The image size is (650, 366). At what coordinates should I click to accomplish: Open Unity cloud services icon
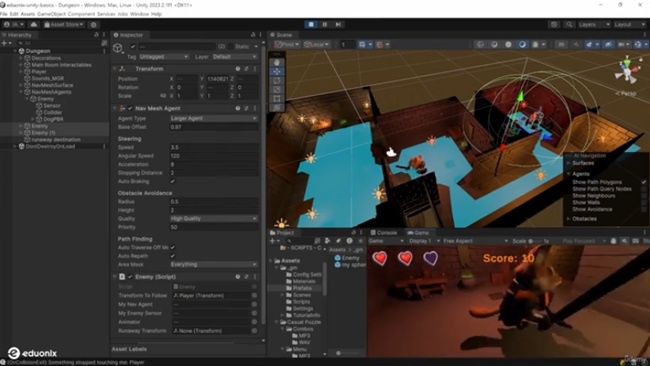coord(34,25)
